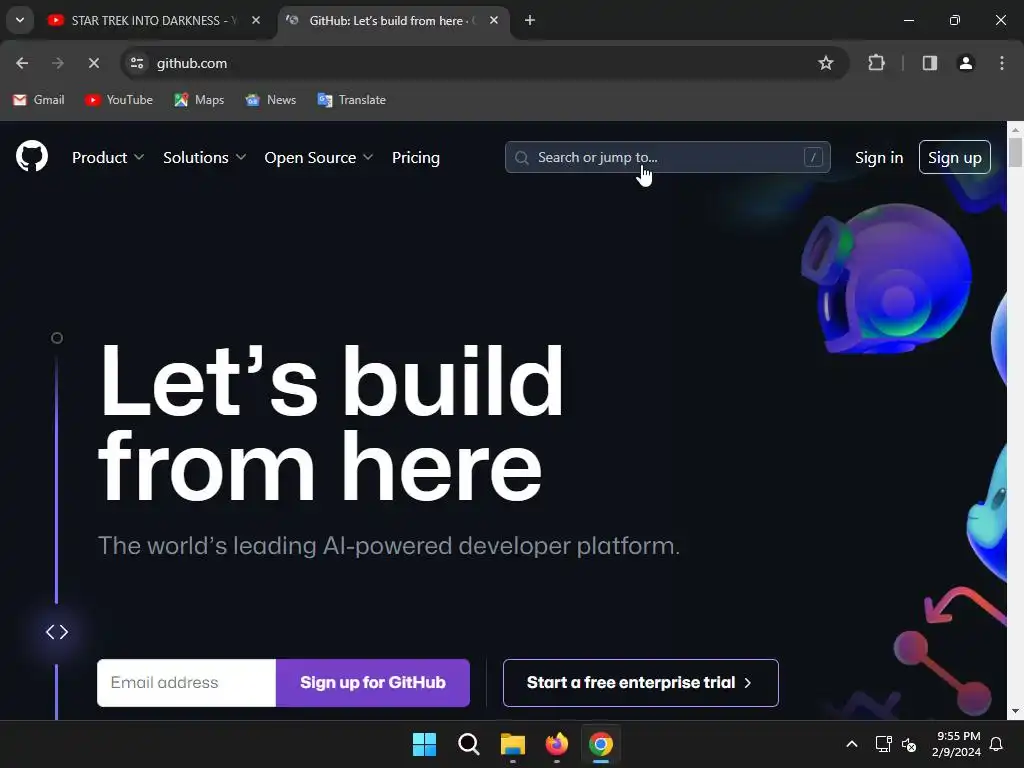The height and width of the screenshot is (768, 1024).
Task: Click the browser forward arrow
Action: 58,63
